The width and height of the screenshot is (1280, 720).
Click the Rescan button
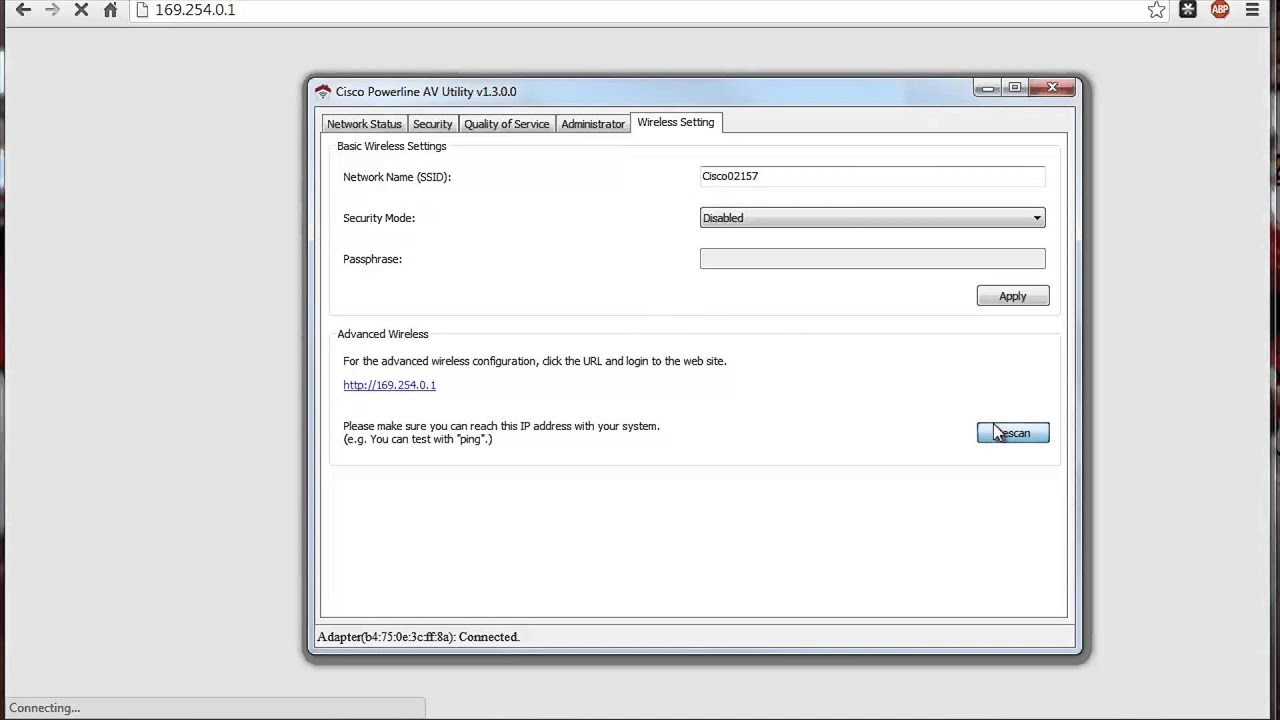[x=1013, y=433]
